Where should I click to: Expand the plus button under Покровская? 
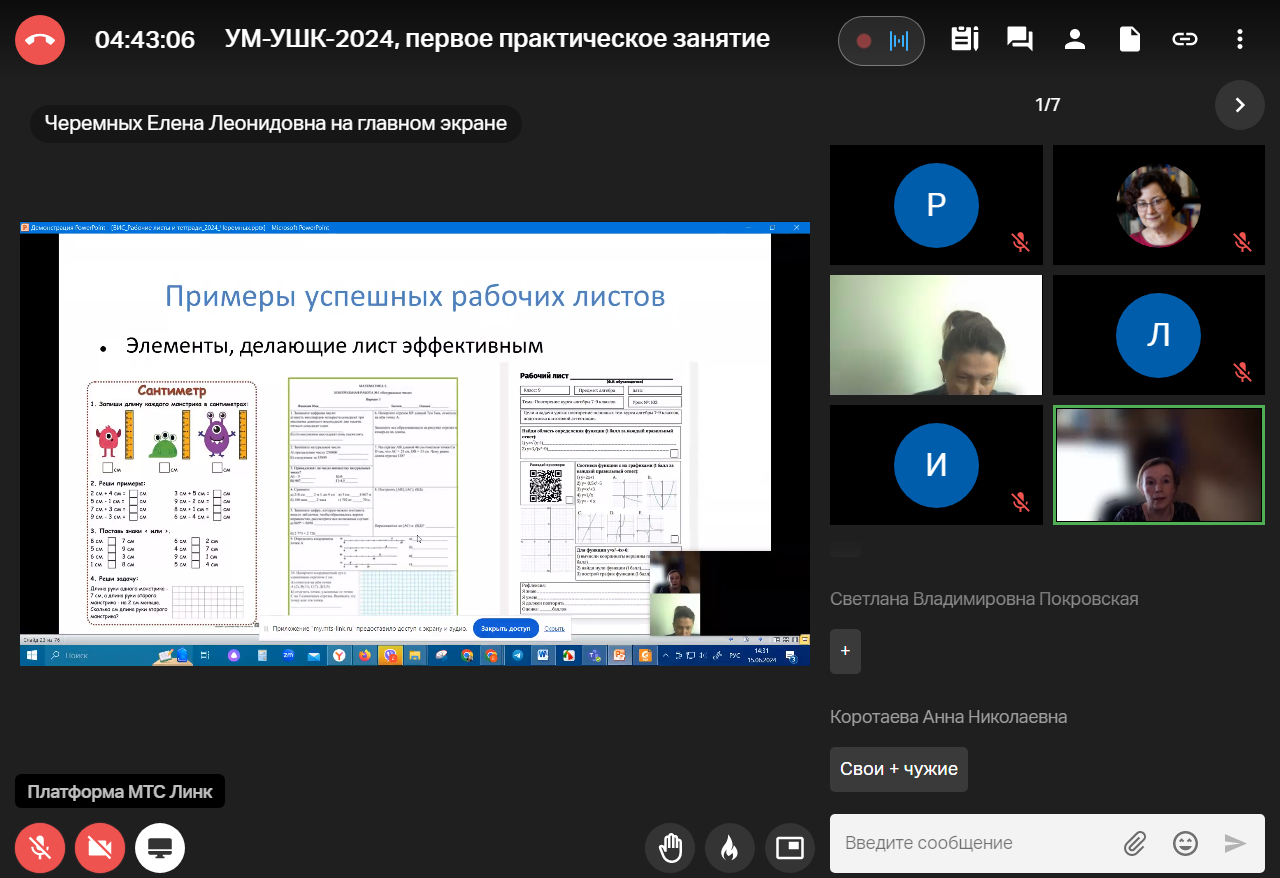[845, 651]
